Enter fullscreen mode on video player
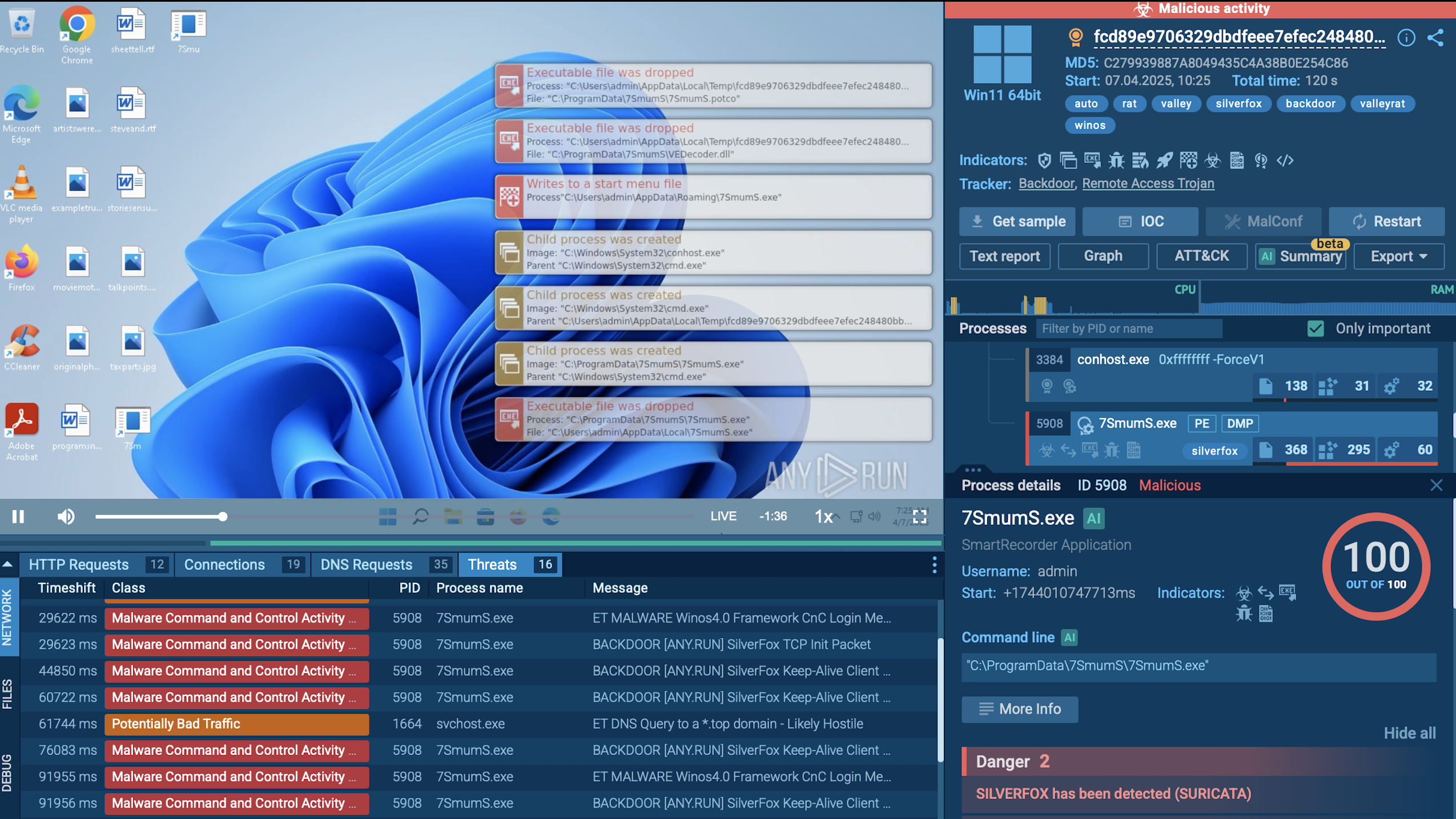 [920, 517]
